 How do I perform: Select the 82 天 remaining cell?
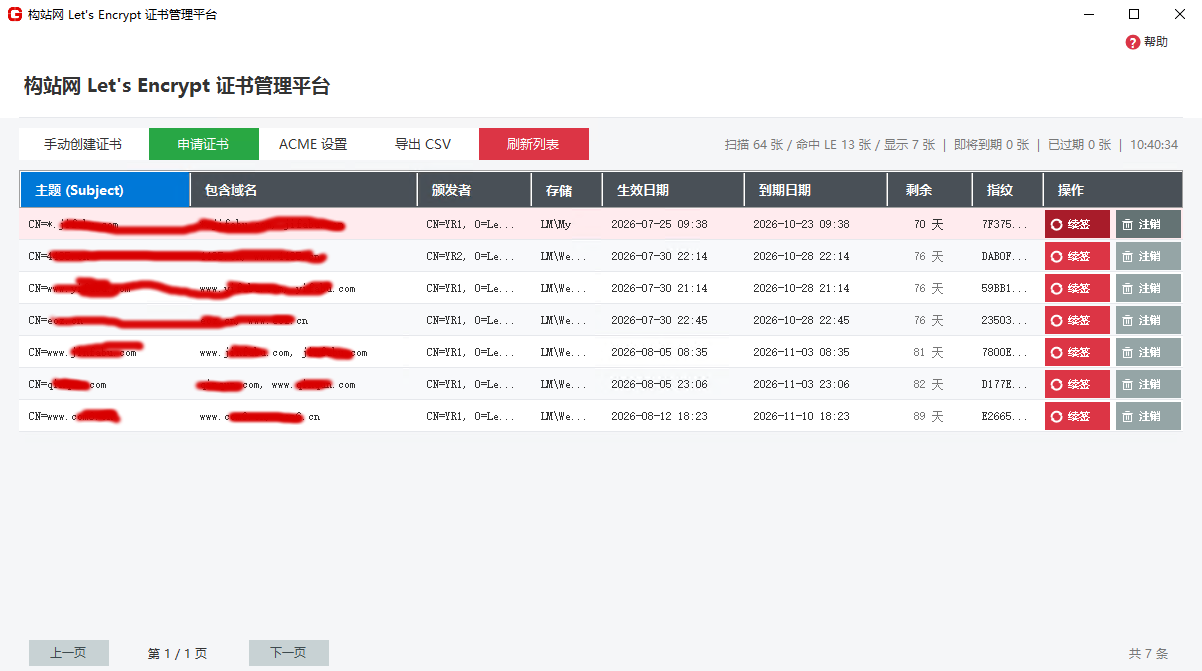tap(928, 384)
